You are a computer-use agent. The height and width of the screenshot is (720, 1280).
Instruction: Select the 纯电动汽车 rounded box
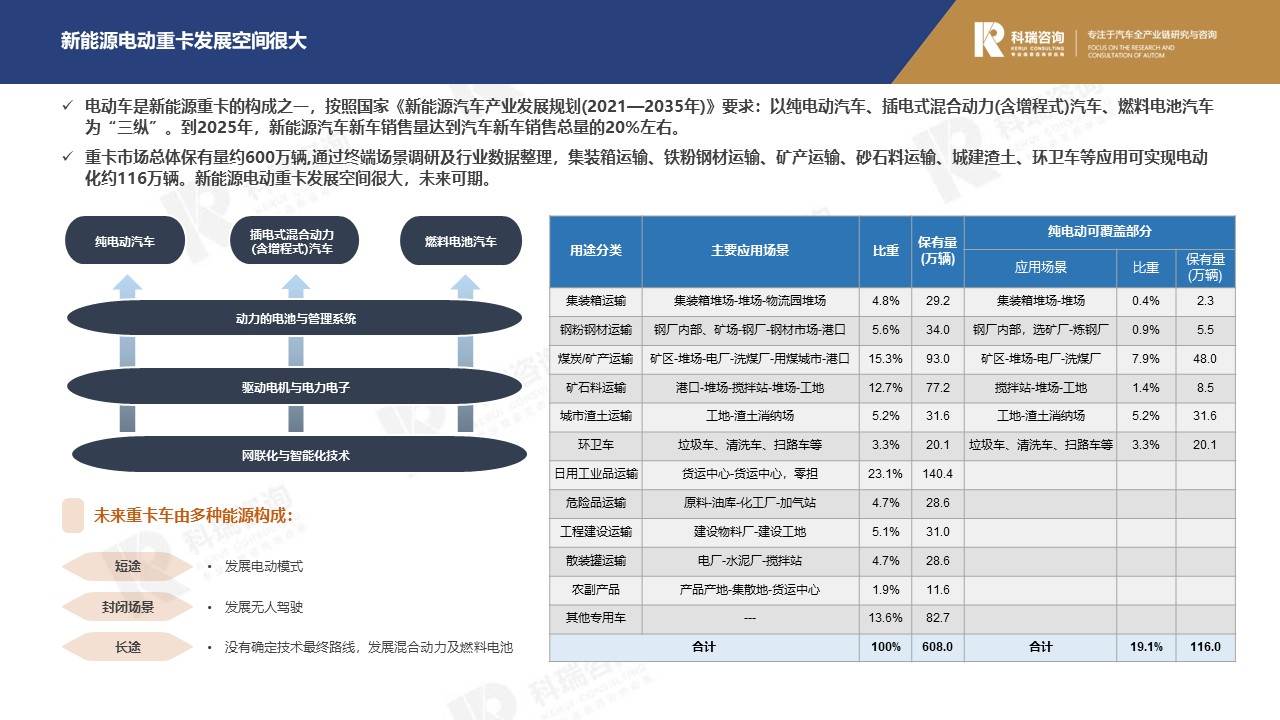click(x=125, y=241)
